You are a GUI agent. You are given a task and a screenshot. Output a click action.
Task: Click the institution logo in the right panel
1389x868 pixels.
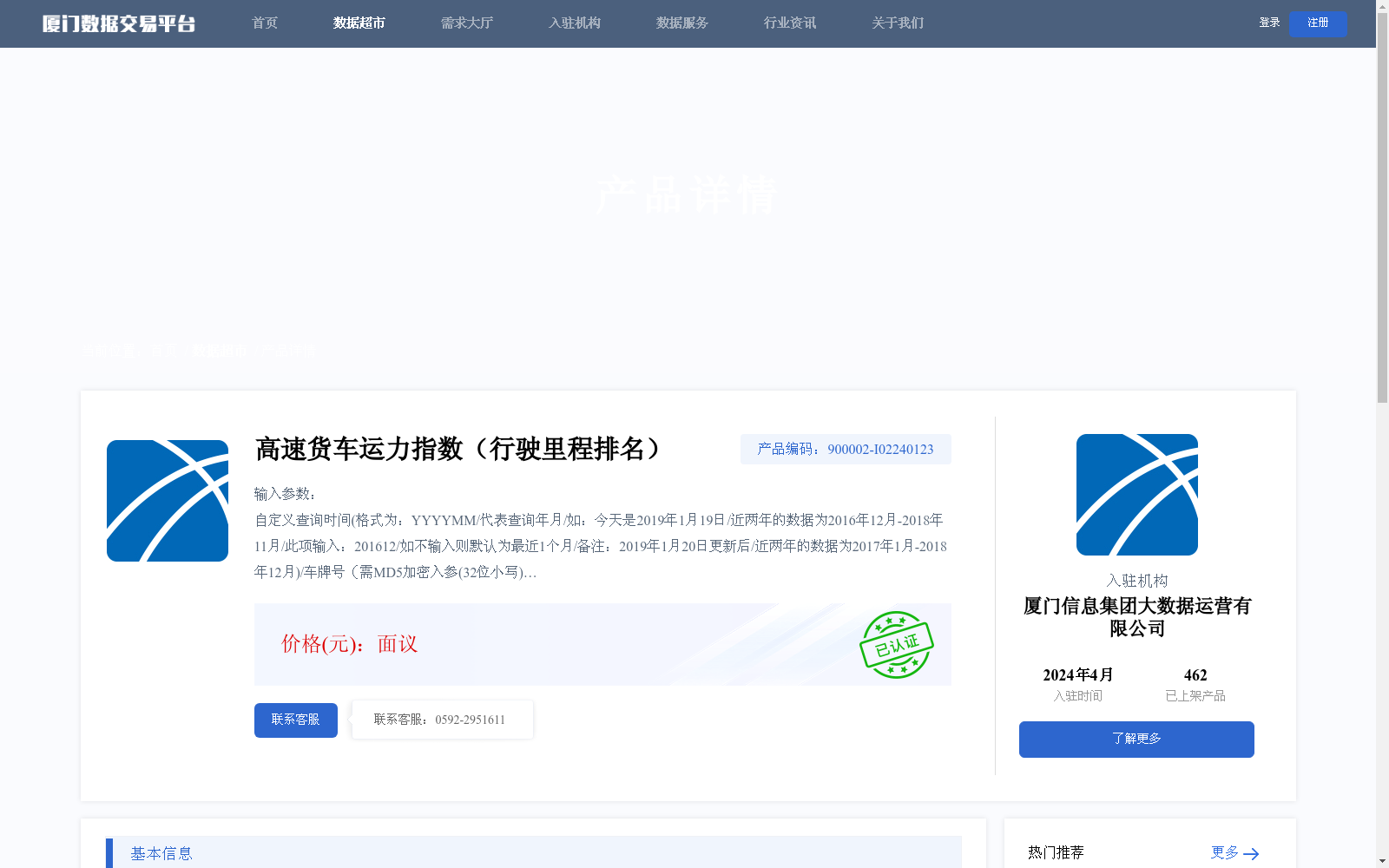1137,495
